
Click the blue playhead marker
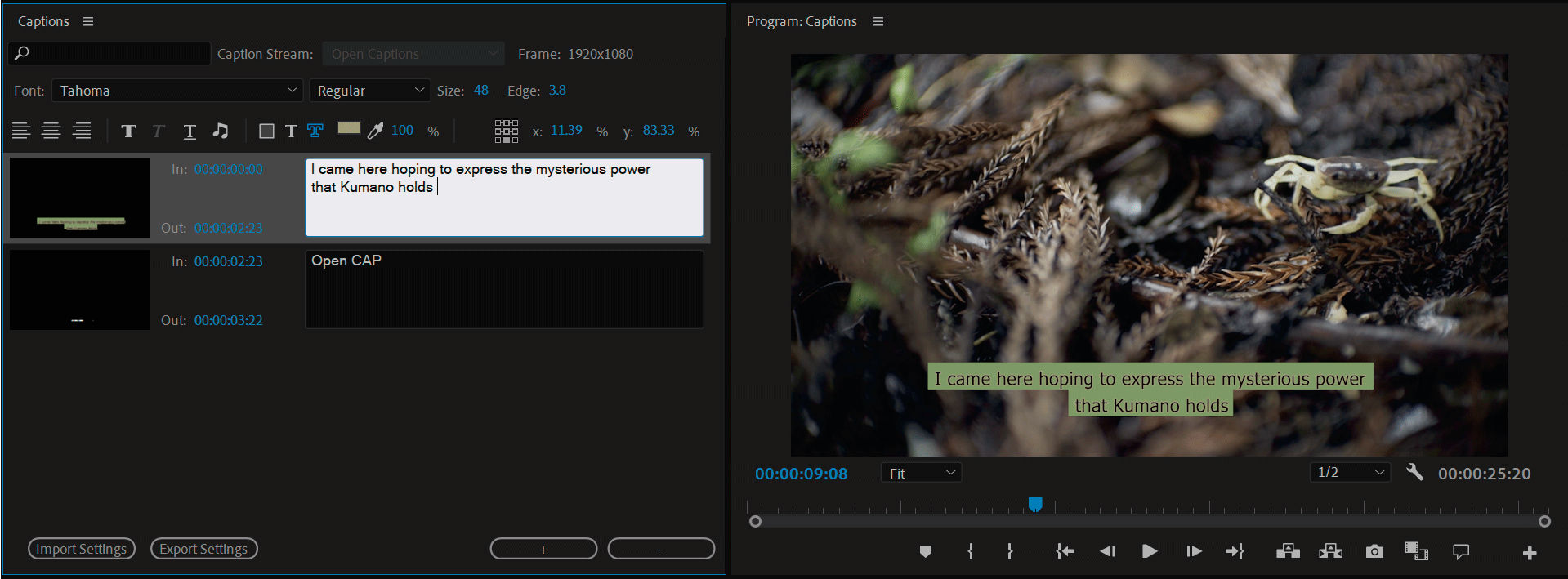point(1035,505)
